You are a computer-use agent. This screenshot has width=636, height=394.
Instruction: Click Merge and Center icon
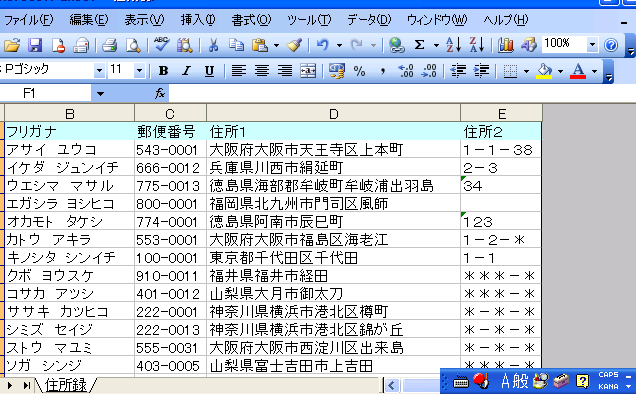[x=308, y=71]
